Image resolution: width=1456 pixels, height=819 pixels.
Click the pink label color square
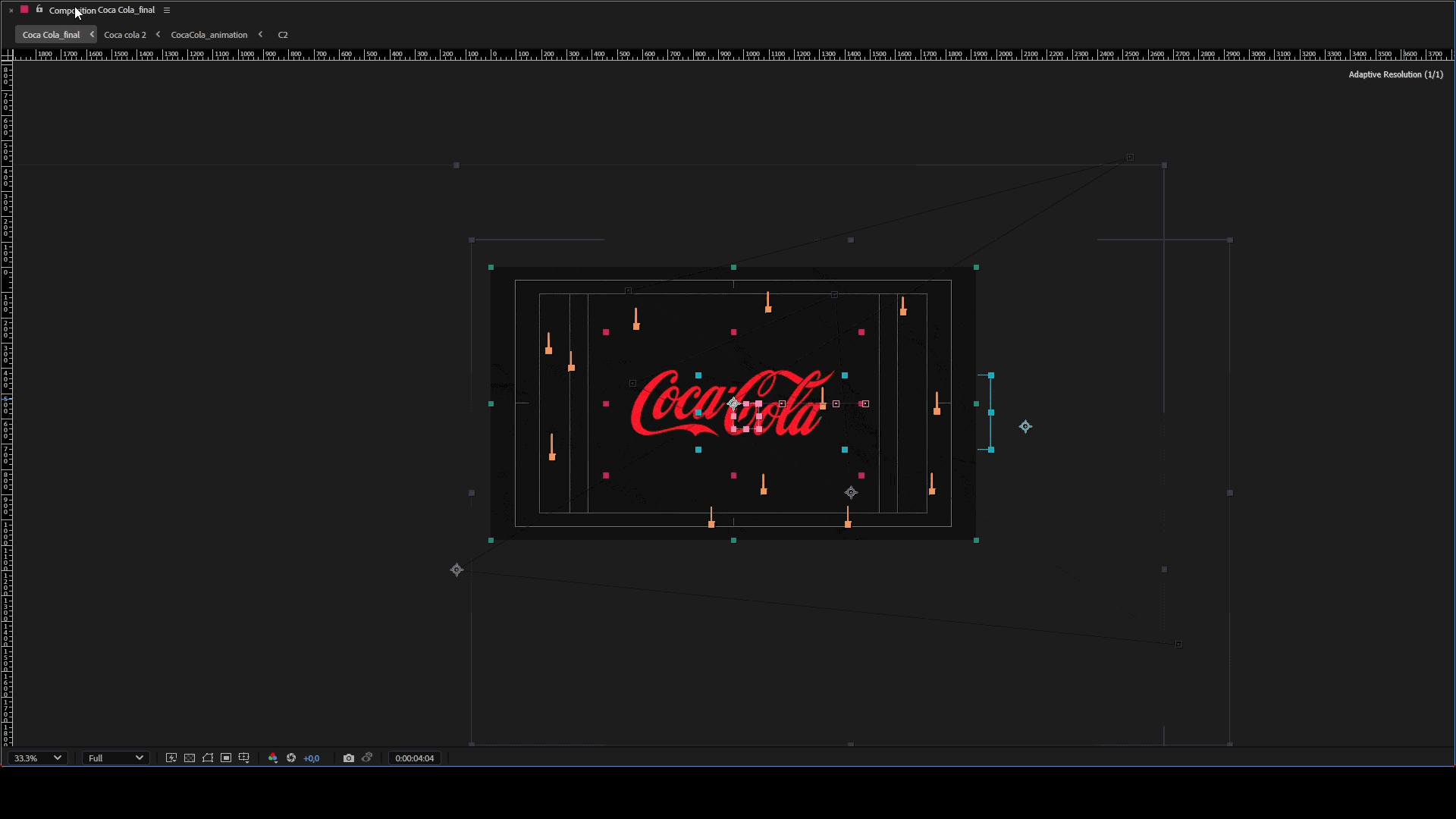24,9
